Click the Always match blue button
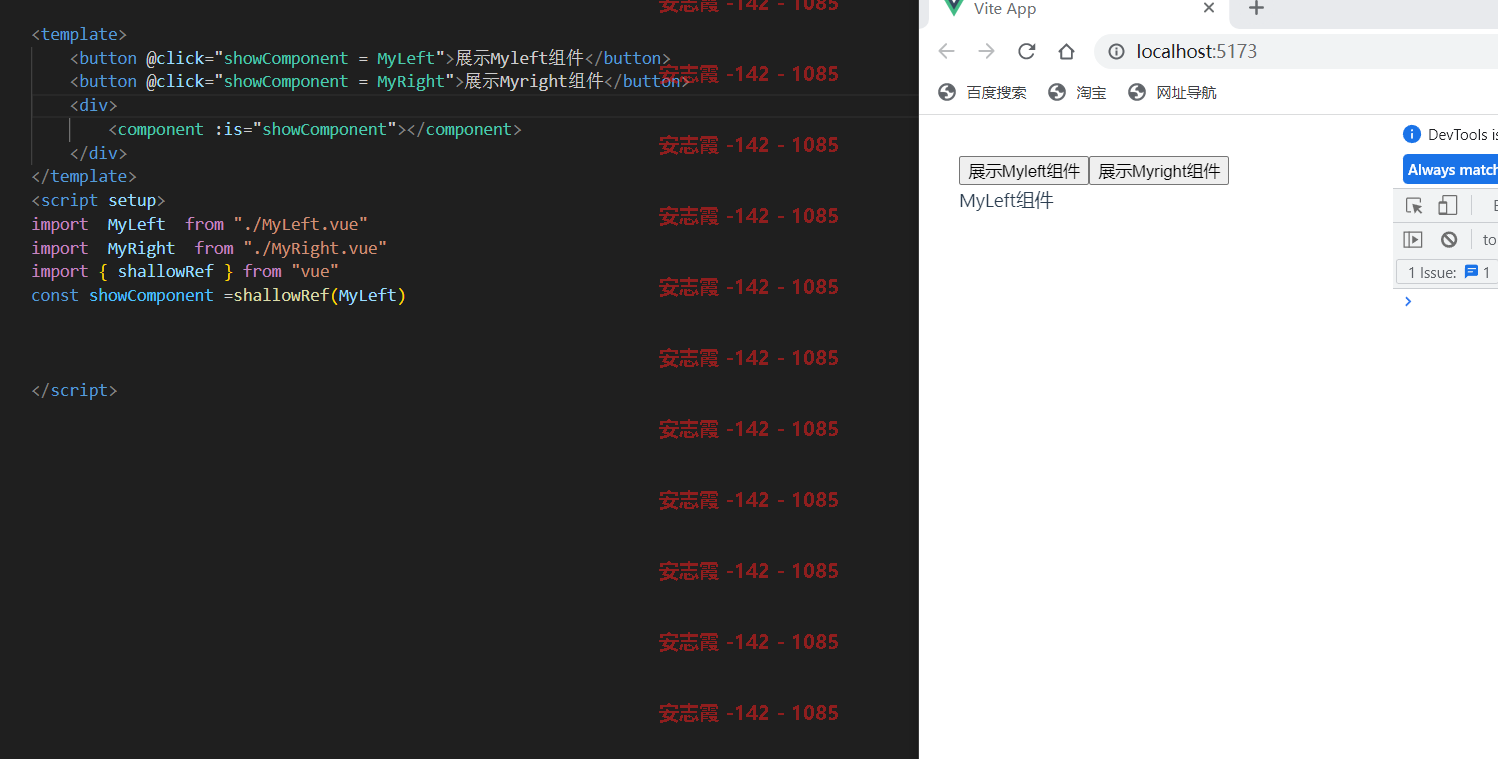Screen dimensions: 1498x759 [1450, 170]
